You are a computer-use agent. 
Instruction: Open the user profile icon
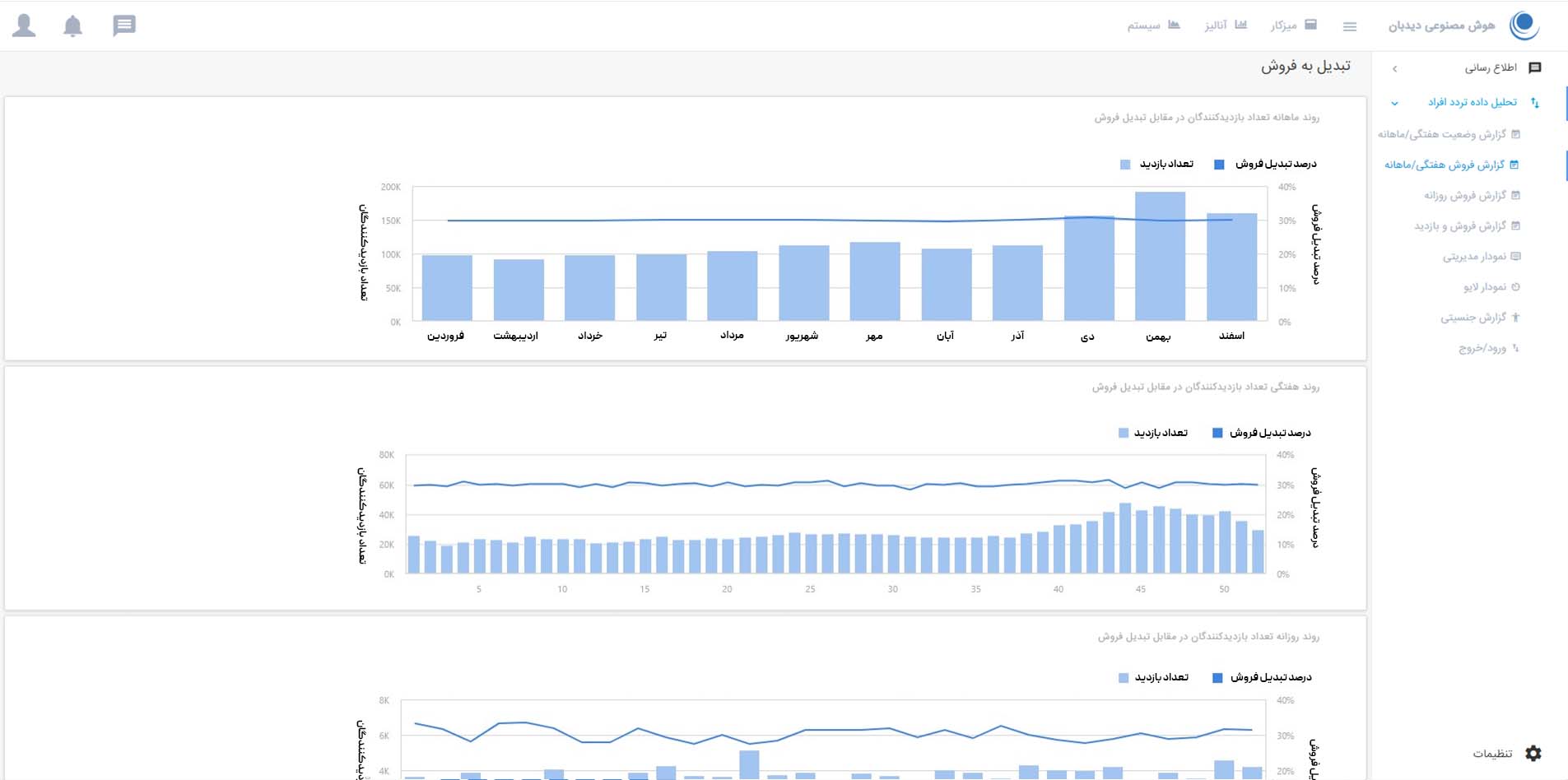coord(25,26)
